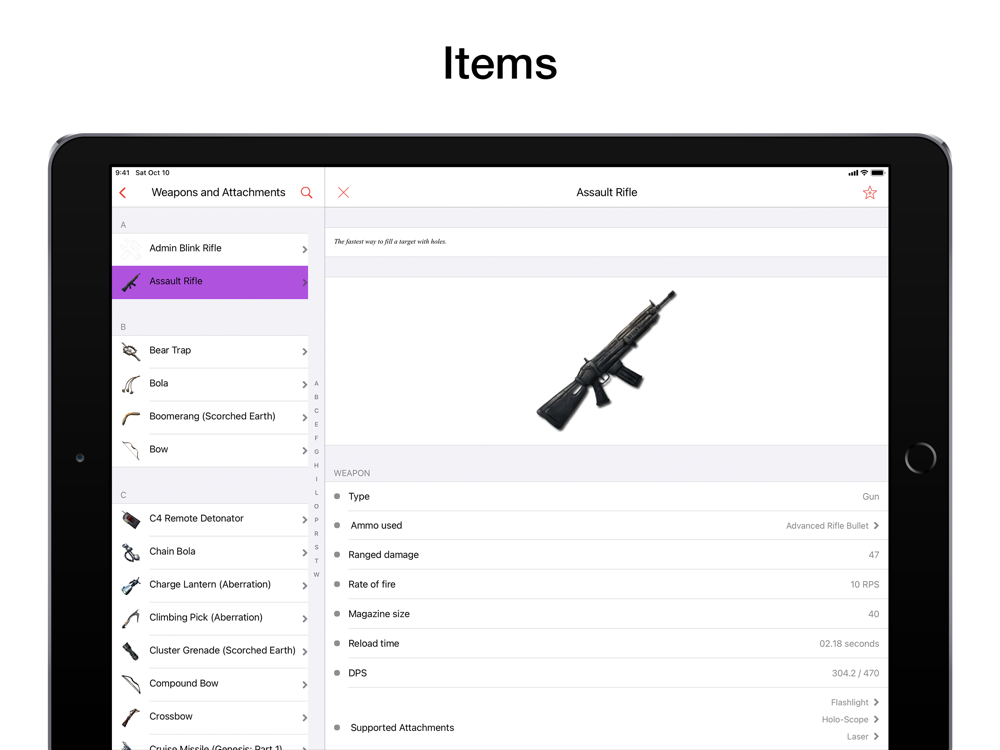
Task: Click the Crossbow item icon
Action: [x=131, y=717]
